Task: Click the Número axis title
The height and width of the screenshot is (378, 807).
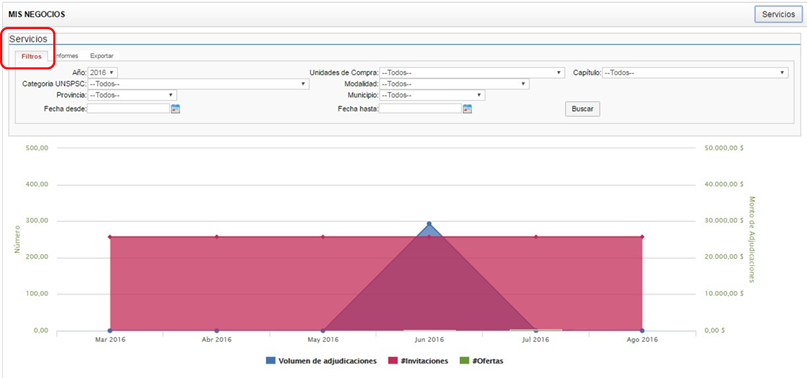Action: tap(17, 238)
